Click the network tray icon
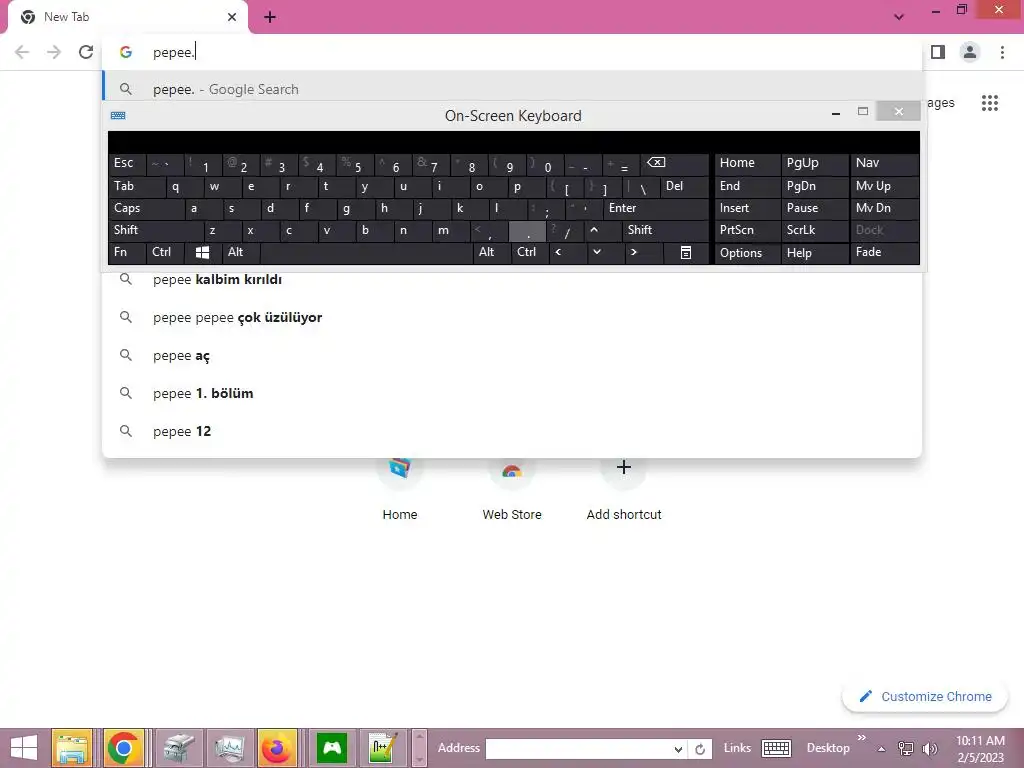 [x=905, y=749]
